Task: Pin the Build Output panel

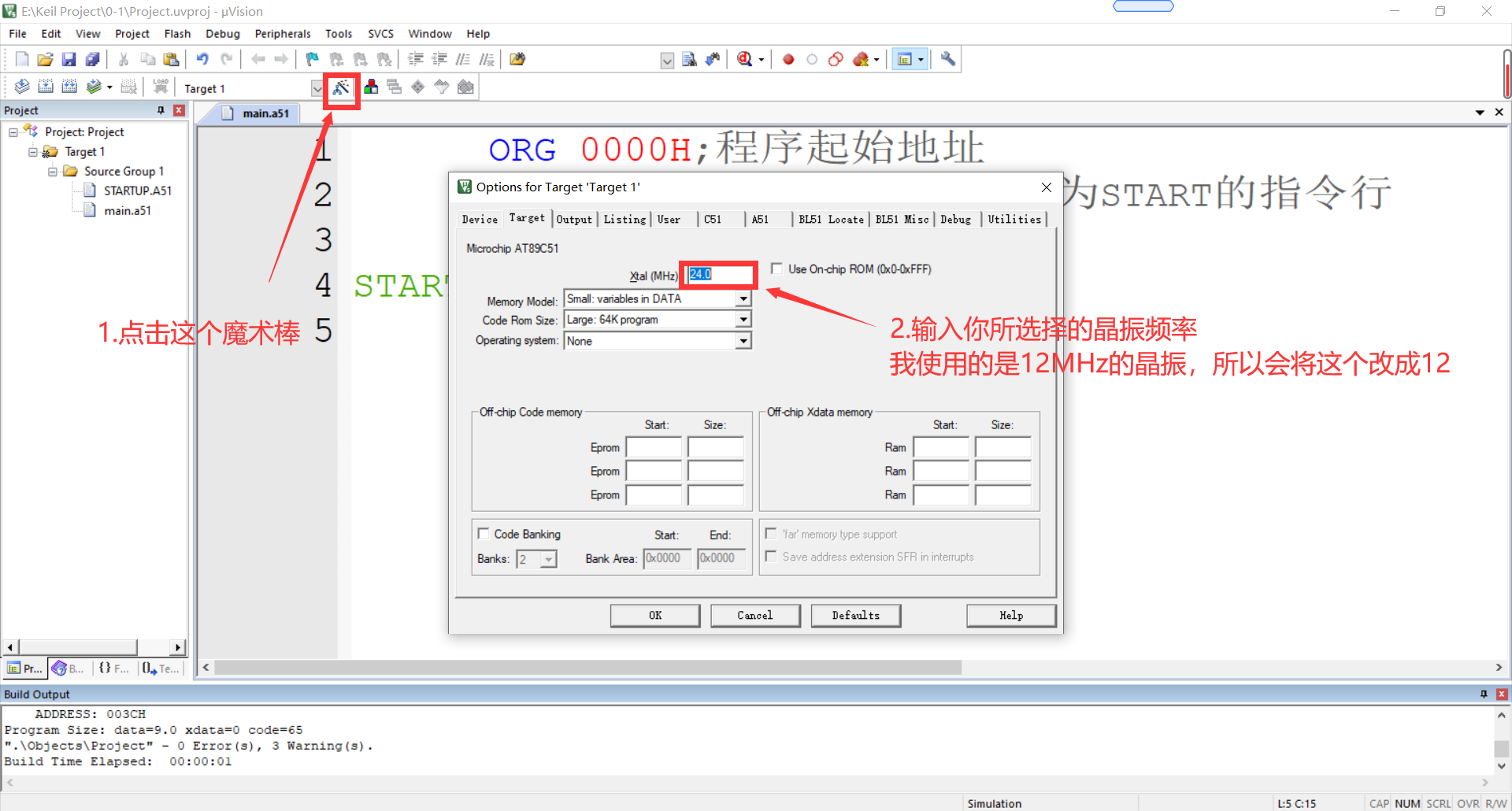Action: 1484,694
